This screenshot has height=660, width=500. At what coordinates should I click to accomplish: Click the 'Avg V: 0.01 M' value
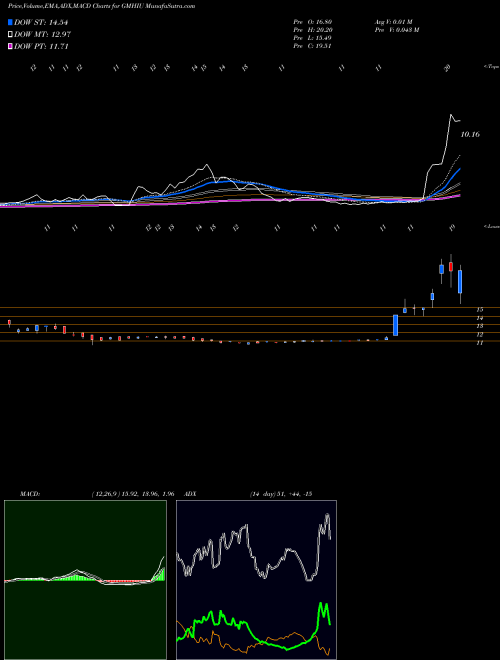pyautogui.click(x=394, y=22)
